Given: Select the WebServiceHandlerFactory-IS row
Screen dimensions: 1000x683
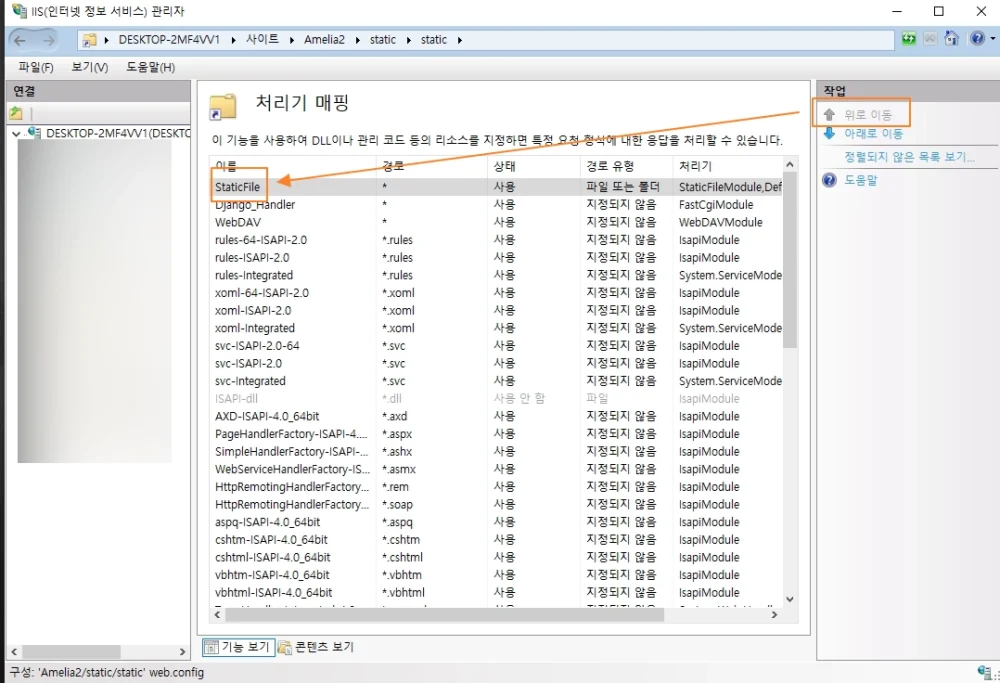Looking at the screenshot, I should click(496, 469).
